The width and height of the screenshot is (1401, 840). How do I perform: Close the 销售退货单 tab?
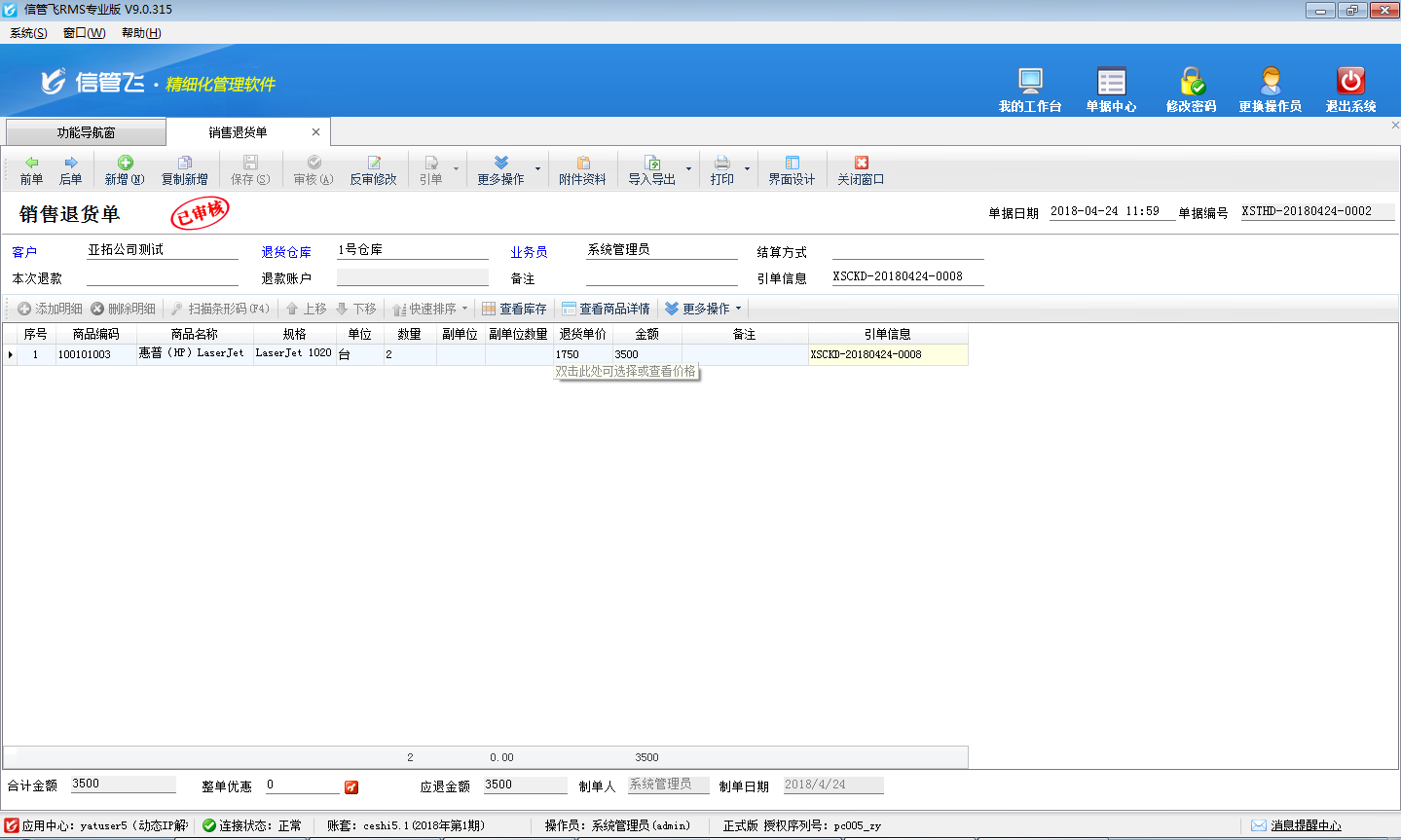click(x=315, y=132)
